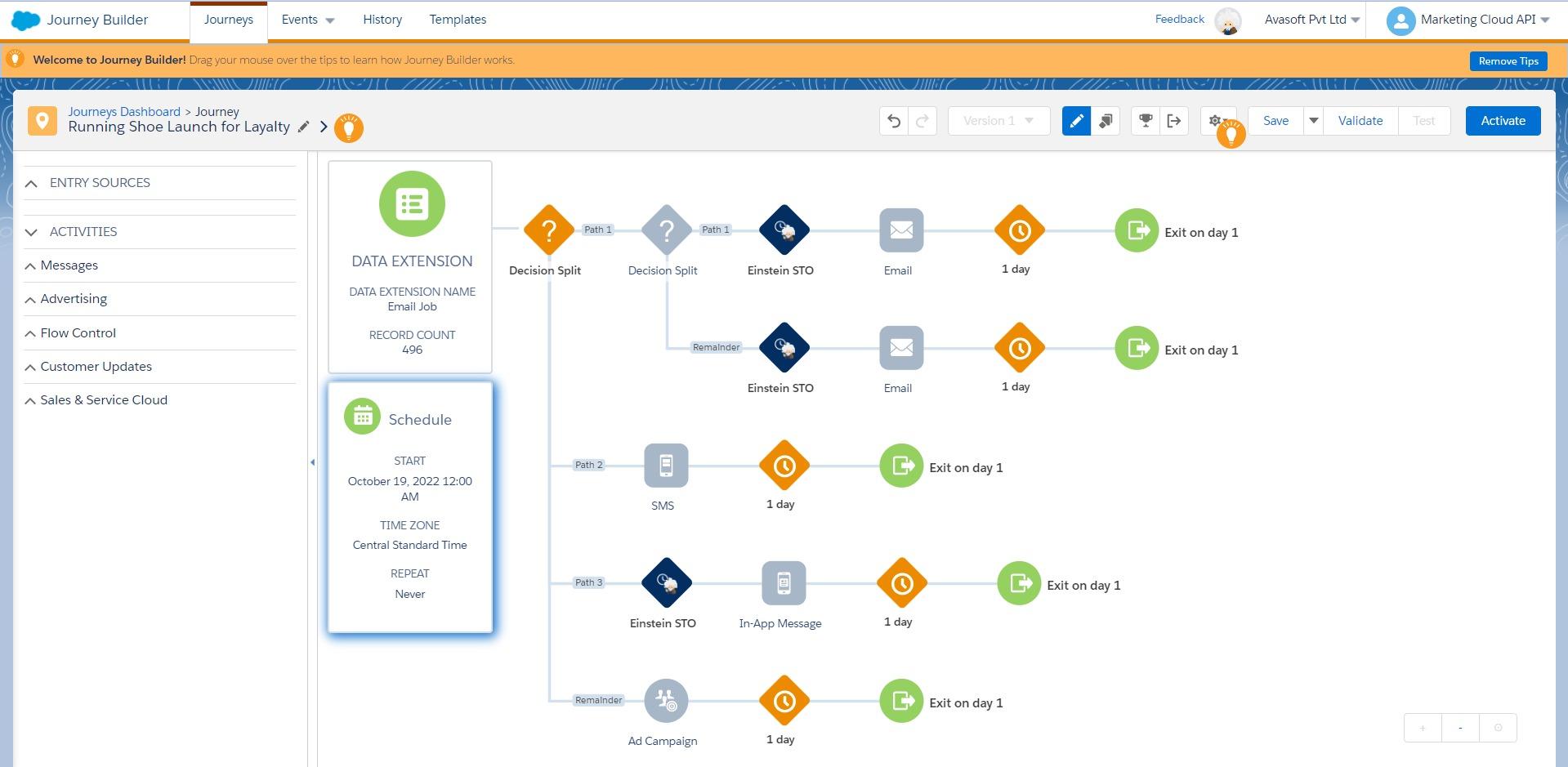The width and height of the screenshot is (1568, 767).
Task: Click Remove Tips button
Action: click(1508, 61)
